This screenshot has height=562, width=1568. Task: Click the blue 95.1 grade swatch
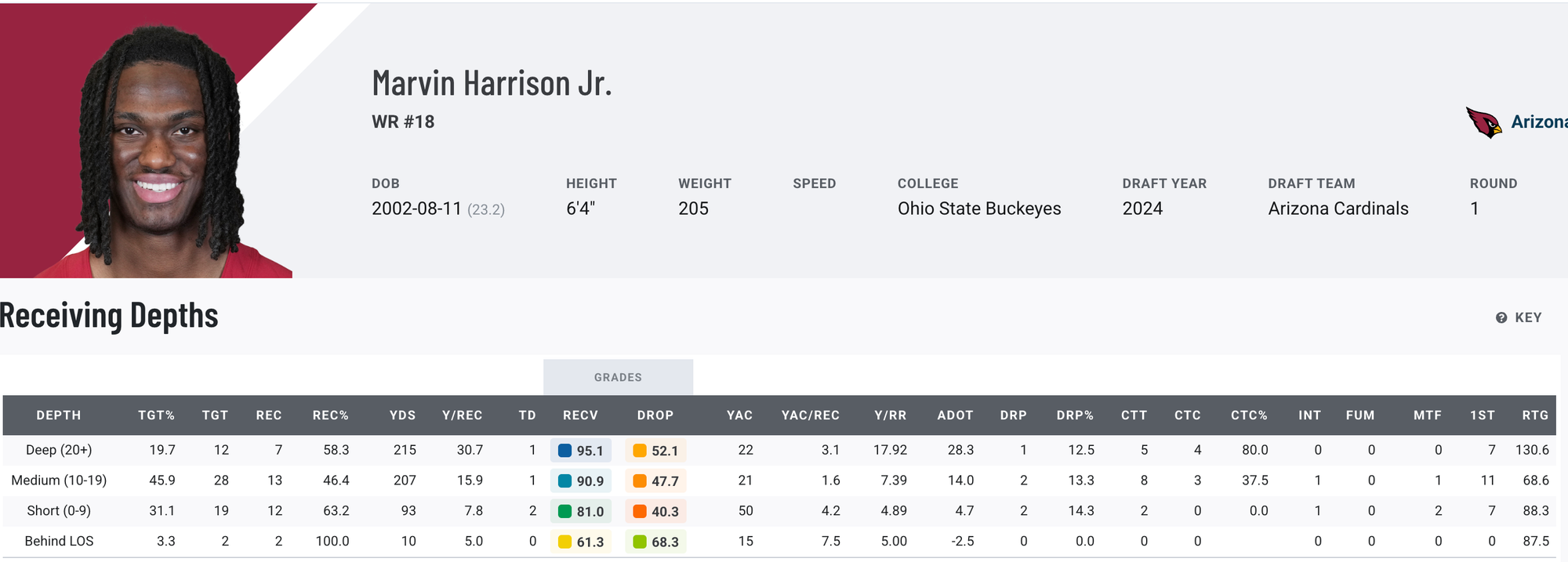(x=564, y=451)
